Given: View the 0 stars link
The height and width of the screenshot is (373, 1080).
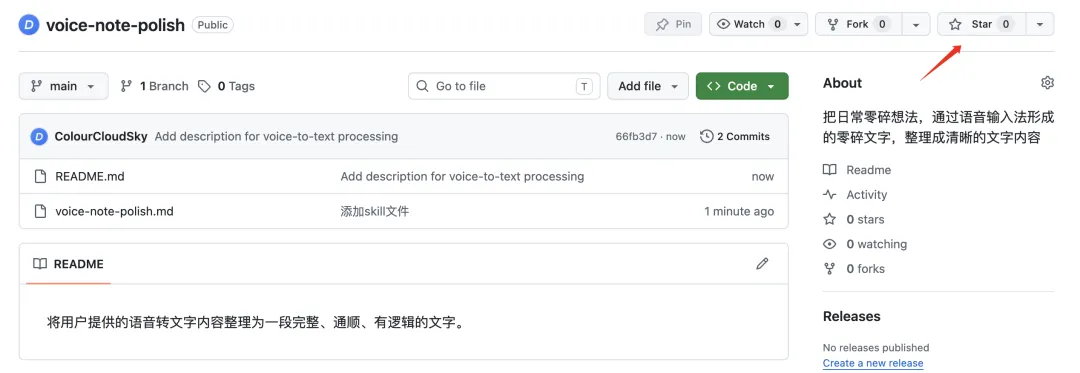Looking at the screenshot, I should (853, 220).
